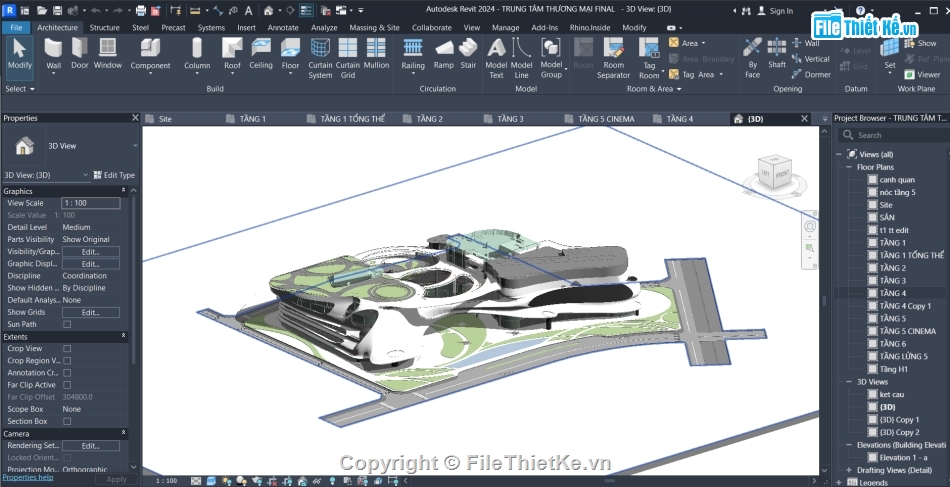This screenshot has height=487, width=950.
Task: Switch to the TẦNG 2 view tab
Action: [430, 119]
